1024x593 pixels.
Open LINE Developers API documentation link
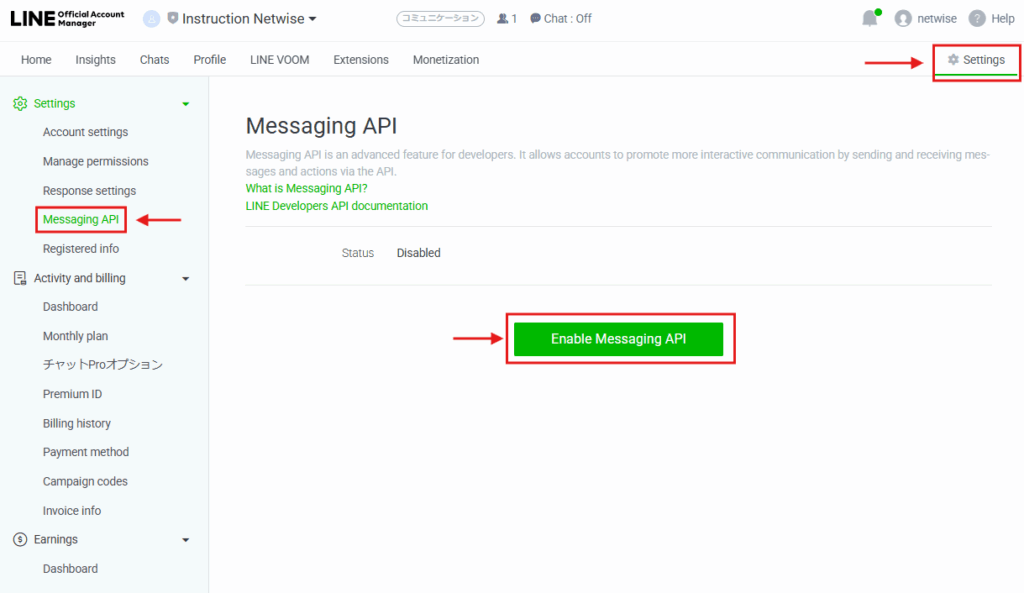tap(336, 206)
